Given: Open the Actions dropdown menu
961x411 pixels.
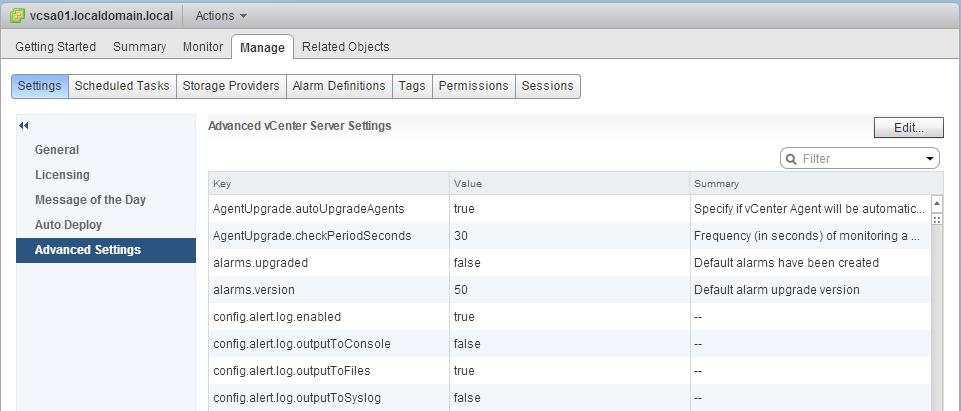Looking at the screenshot, I should pyautogui.click(x=221, y=16).
